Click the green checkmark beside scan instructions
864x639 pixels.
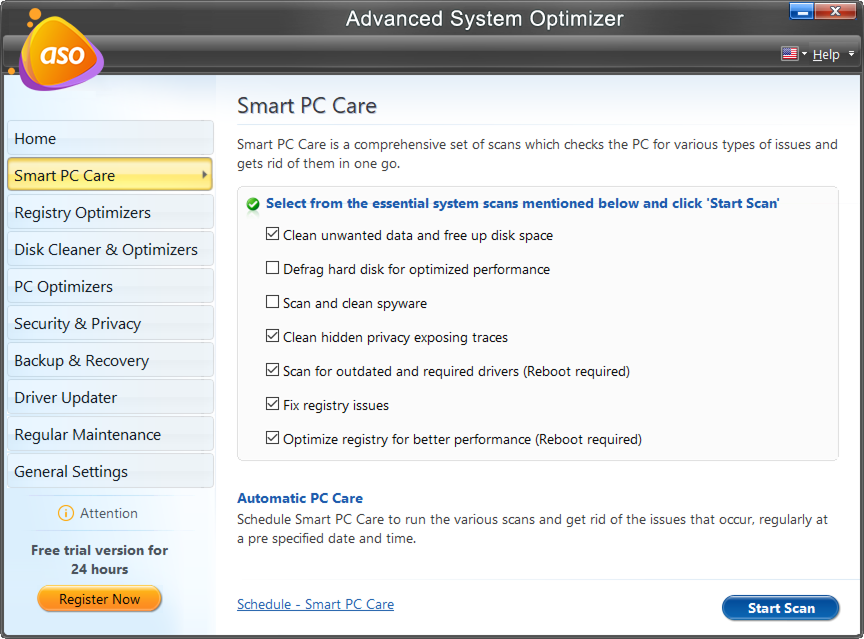tap(253, 204)
